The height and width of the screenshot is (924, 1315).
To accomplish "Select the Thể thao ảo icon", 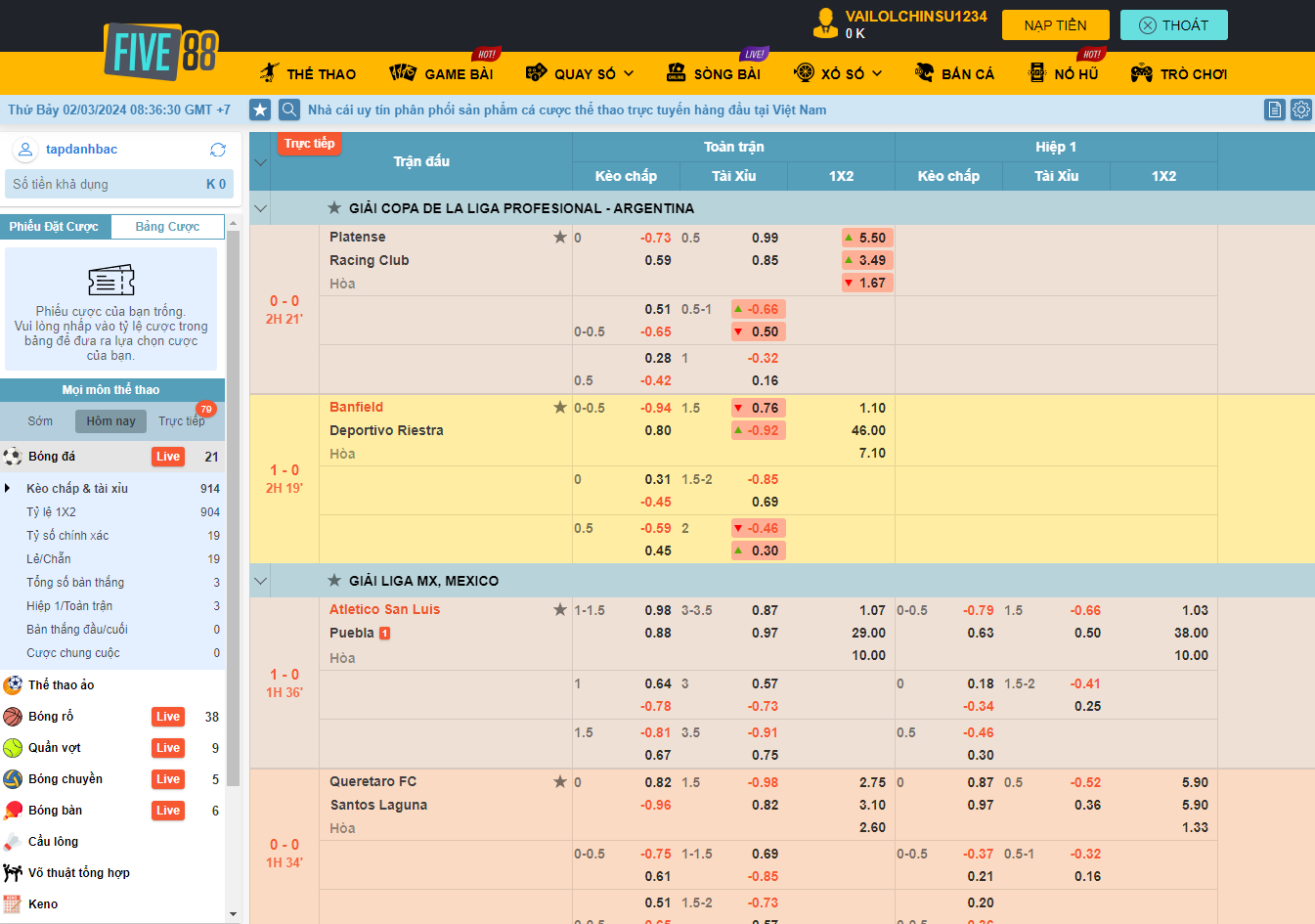I will tap(13, 685).
